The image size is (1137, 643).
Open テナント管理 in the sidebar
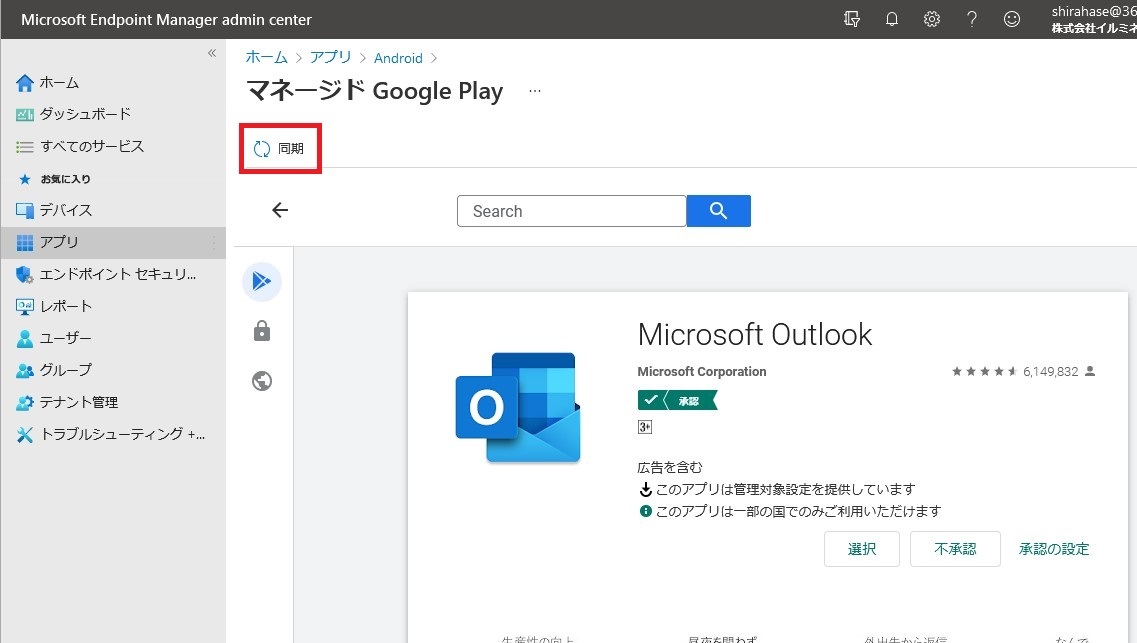(x=113, y=402)
